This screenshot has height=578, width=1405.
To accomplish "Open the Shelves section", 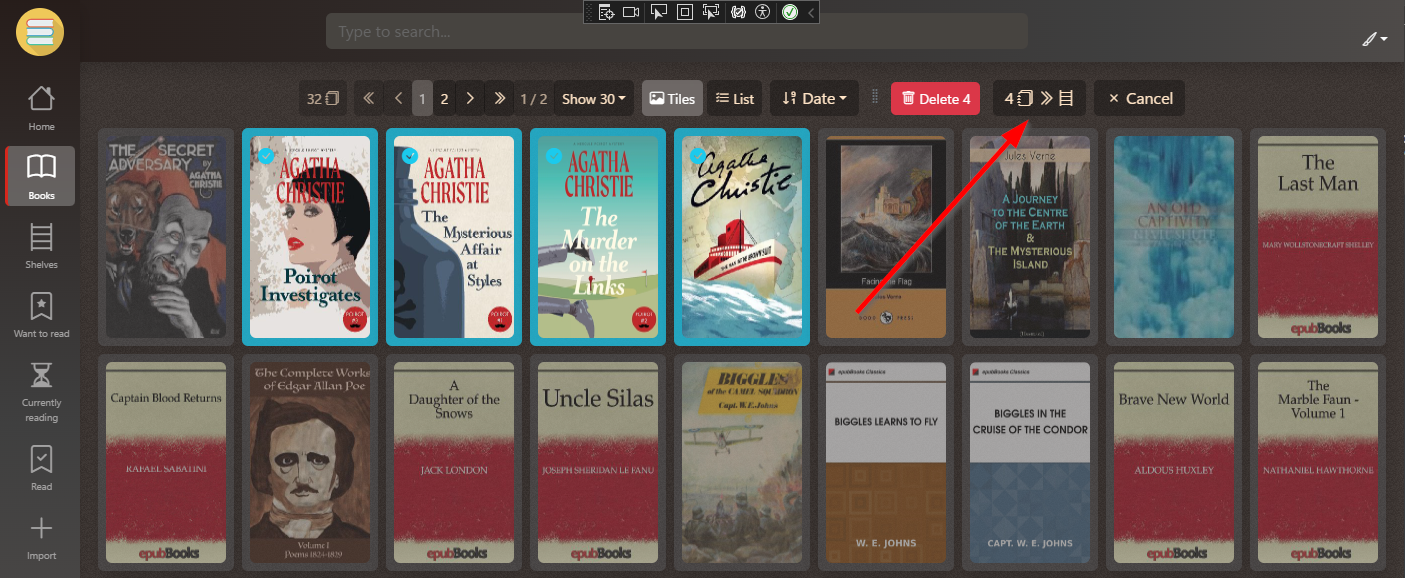I will tap(41, 246).
